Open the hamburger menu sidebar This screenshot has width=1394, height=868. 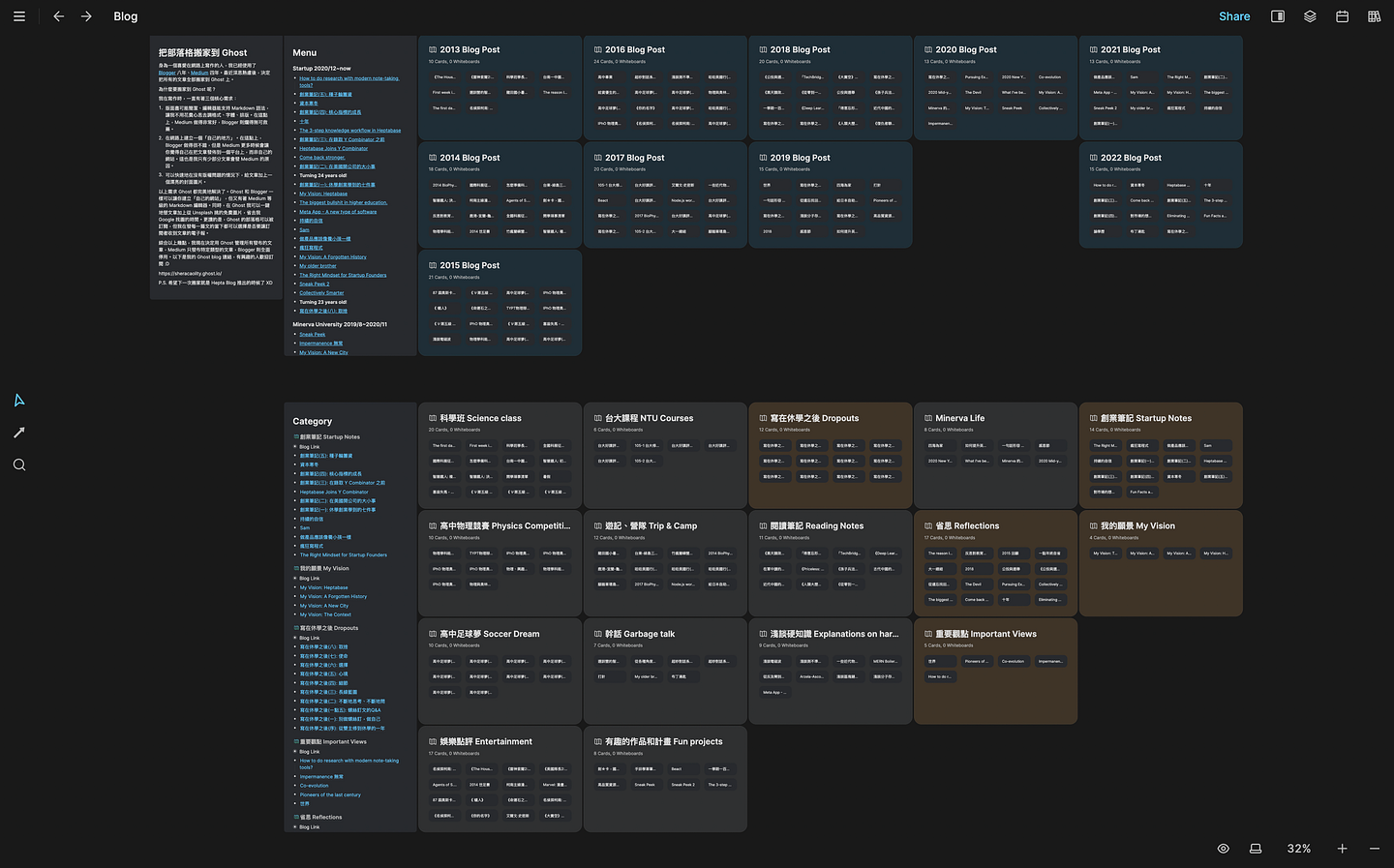[19, 16]
